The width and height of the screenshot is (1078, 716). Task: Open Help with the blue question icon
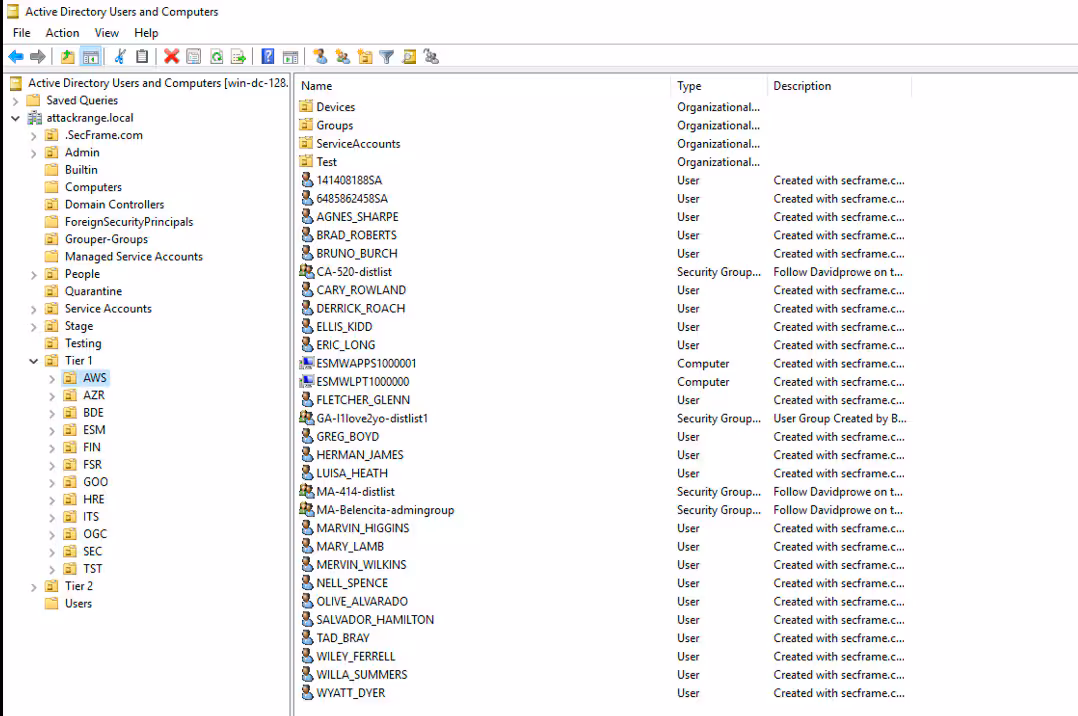coord(268,57)
